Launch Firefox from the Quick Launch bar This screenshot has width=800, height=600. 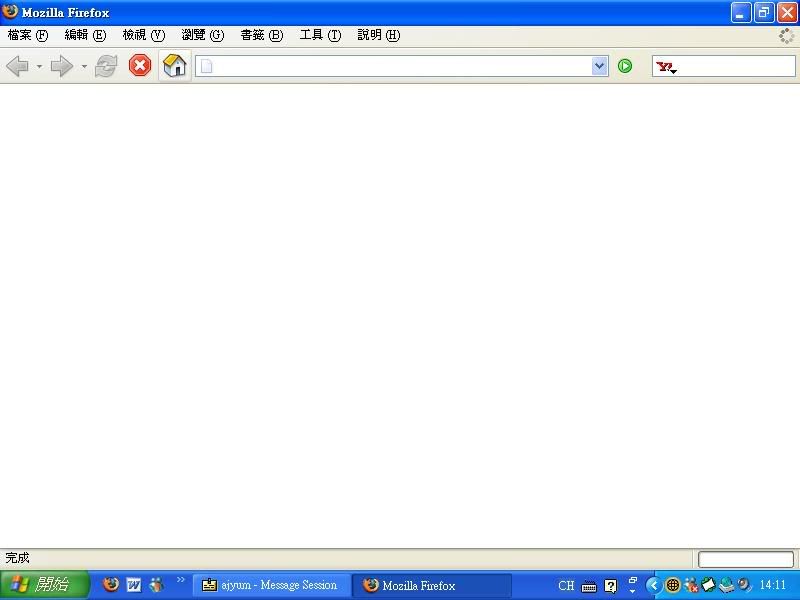tap(111, 585)
